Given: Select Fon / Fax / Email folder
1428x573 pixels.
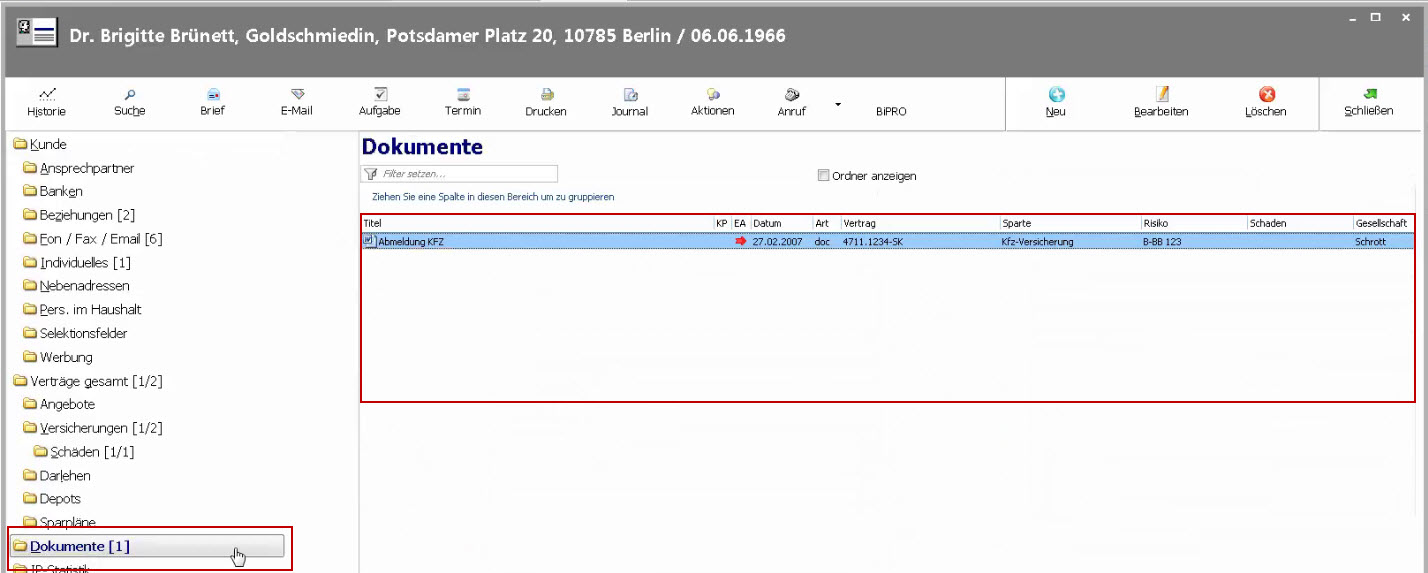Looking at the screenshot, I should (x=100, y=239).
